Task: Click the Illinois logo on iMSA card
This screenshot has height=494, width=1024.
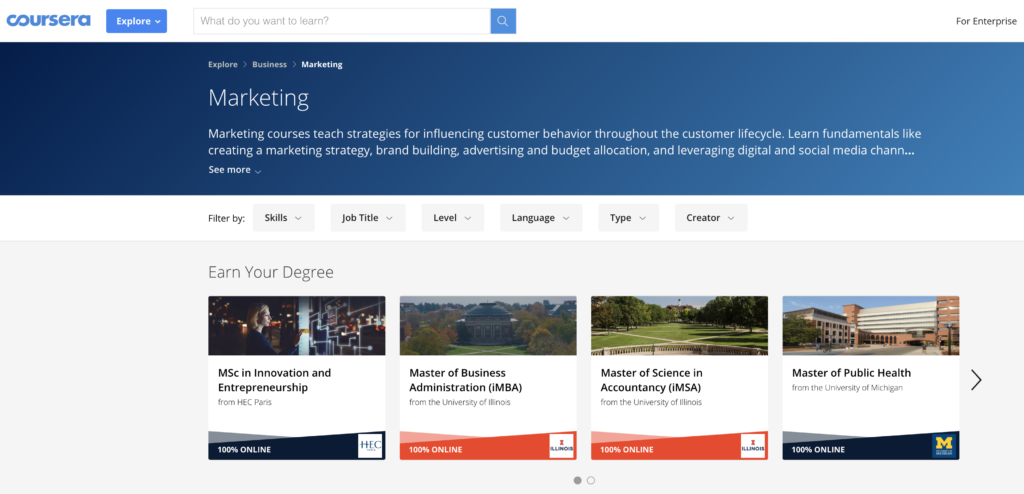Action: [x=753, y=446]
